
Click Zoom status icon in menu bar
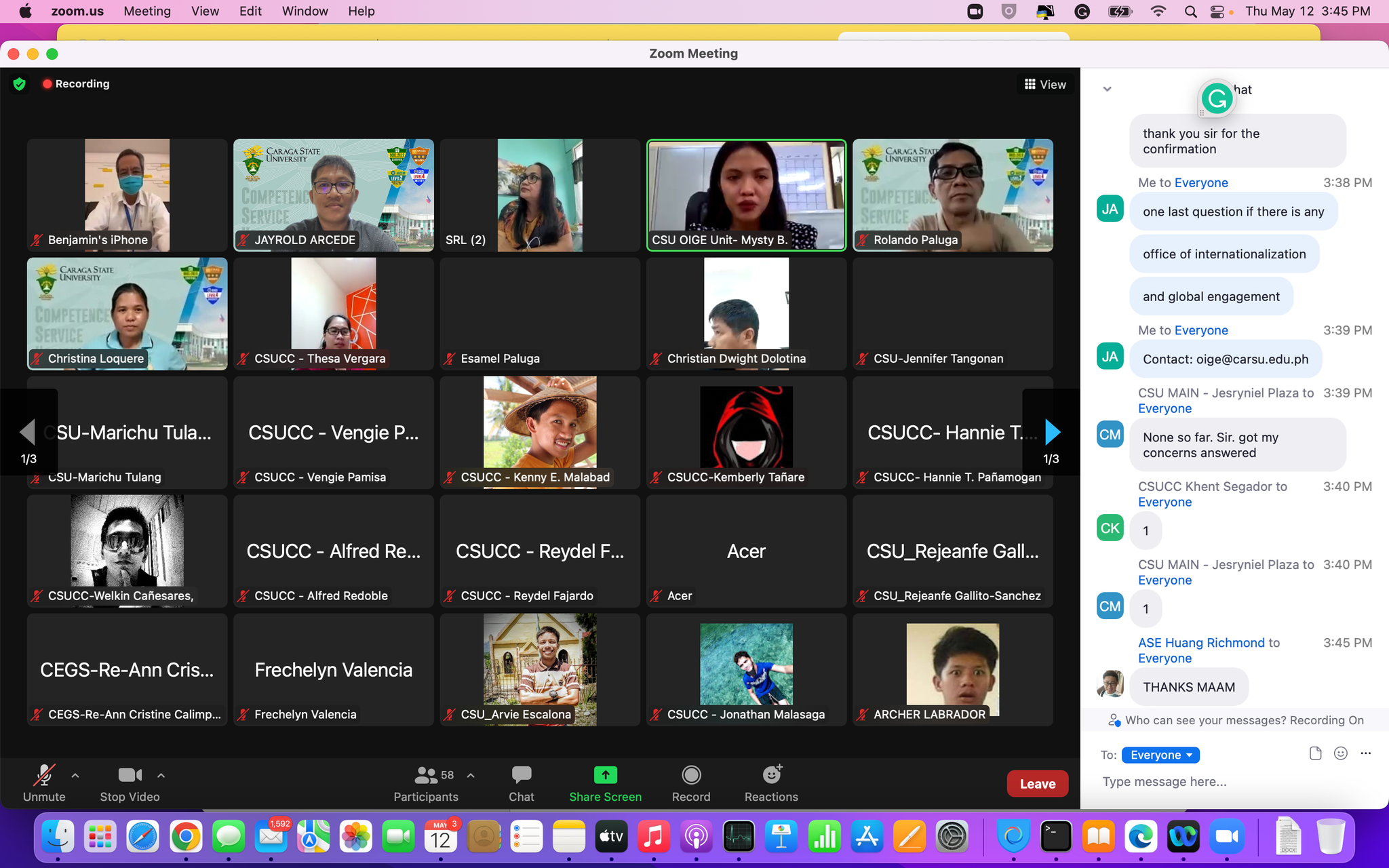coord(975,12)
